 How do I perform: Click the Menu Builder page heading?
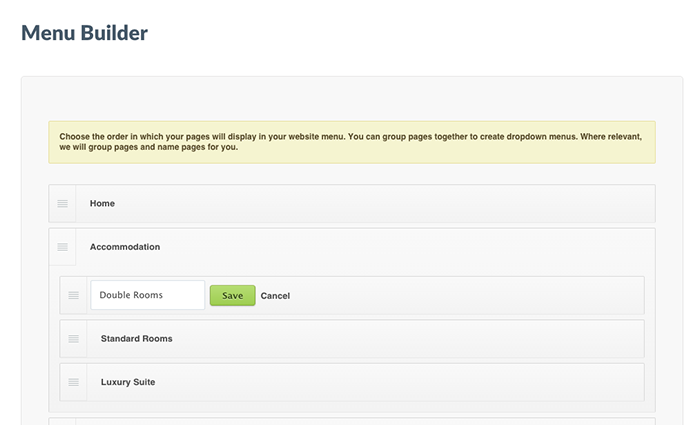pyautogui.click(x=84, y=33)
